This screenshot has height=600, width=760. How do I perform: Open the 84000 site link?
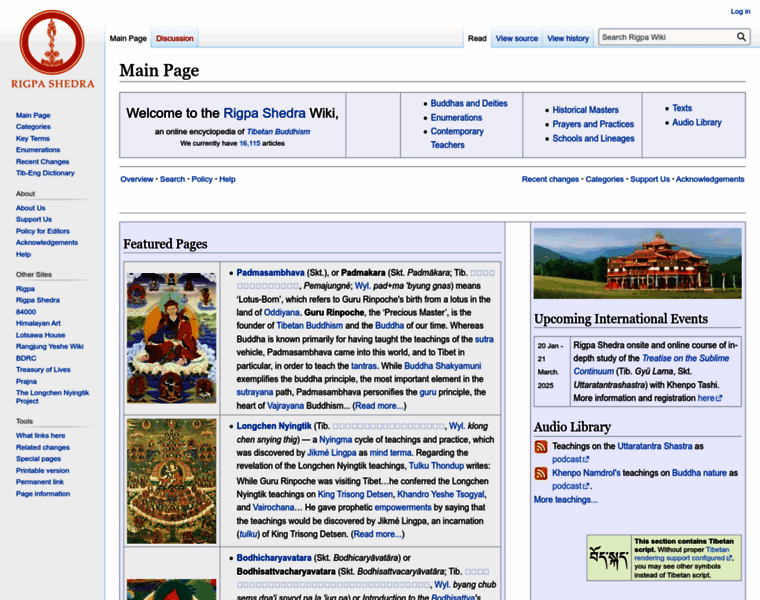click(x=26, y=312)
